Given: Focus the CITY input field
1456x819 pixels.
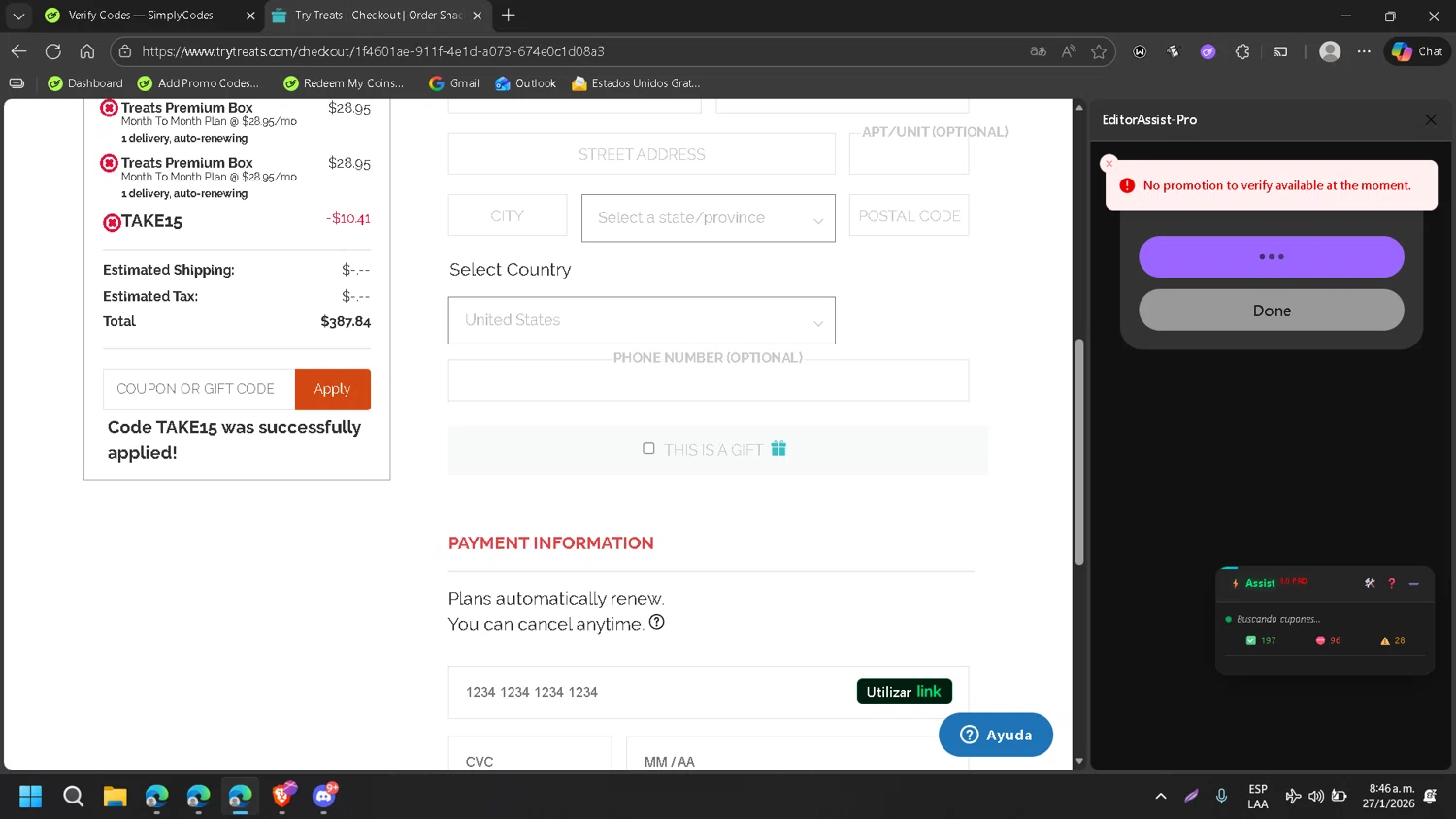Looking at the screenshot, I should point(508,215).
